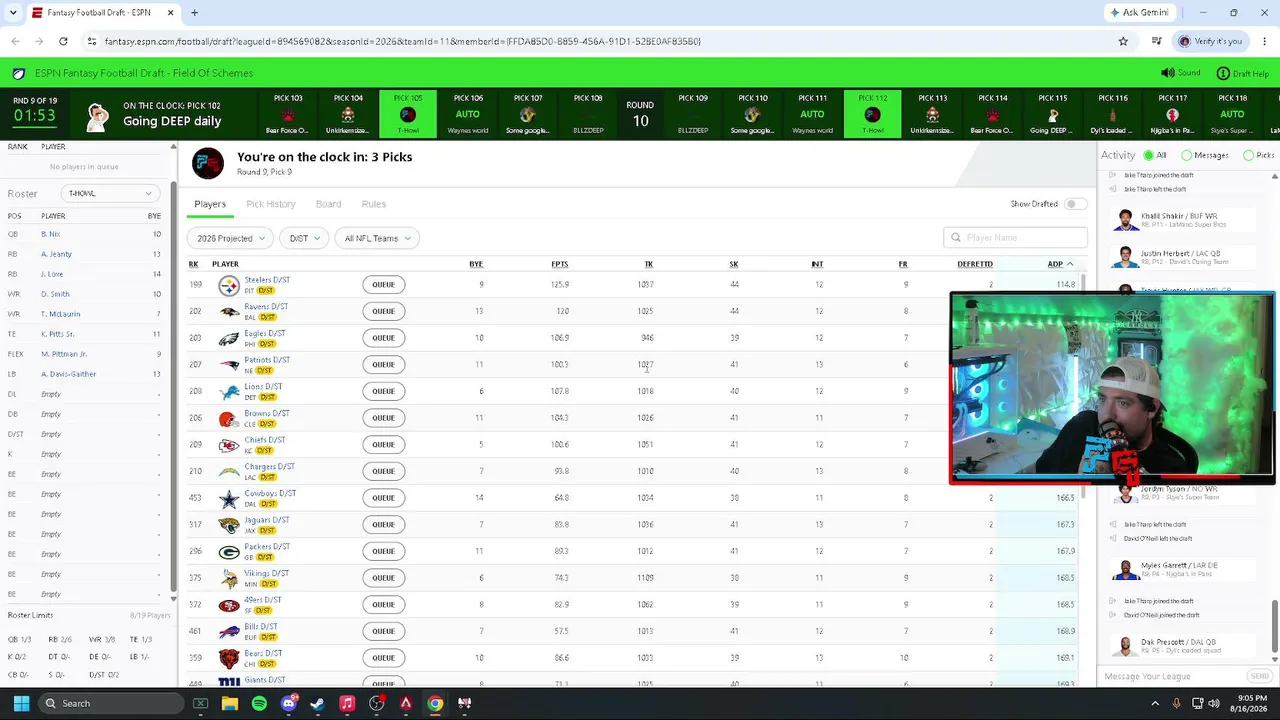This screenshot has height=720, width=1280.
Task: Switch to the Pick History tab
Action: coord(271,204)
